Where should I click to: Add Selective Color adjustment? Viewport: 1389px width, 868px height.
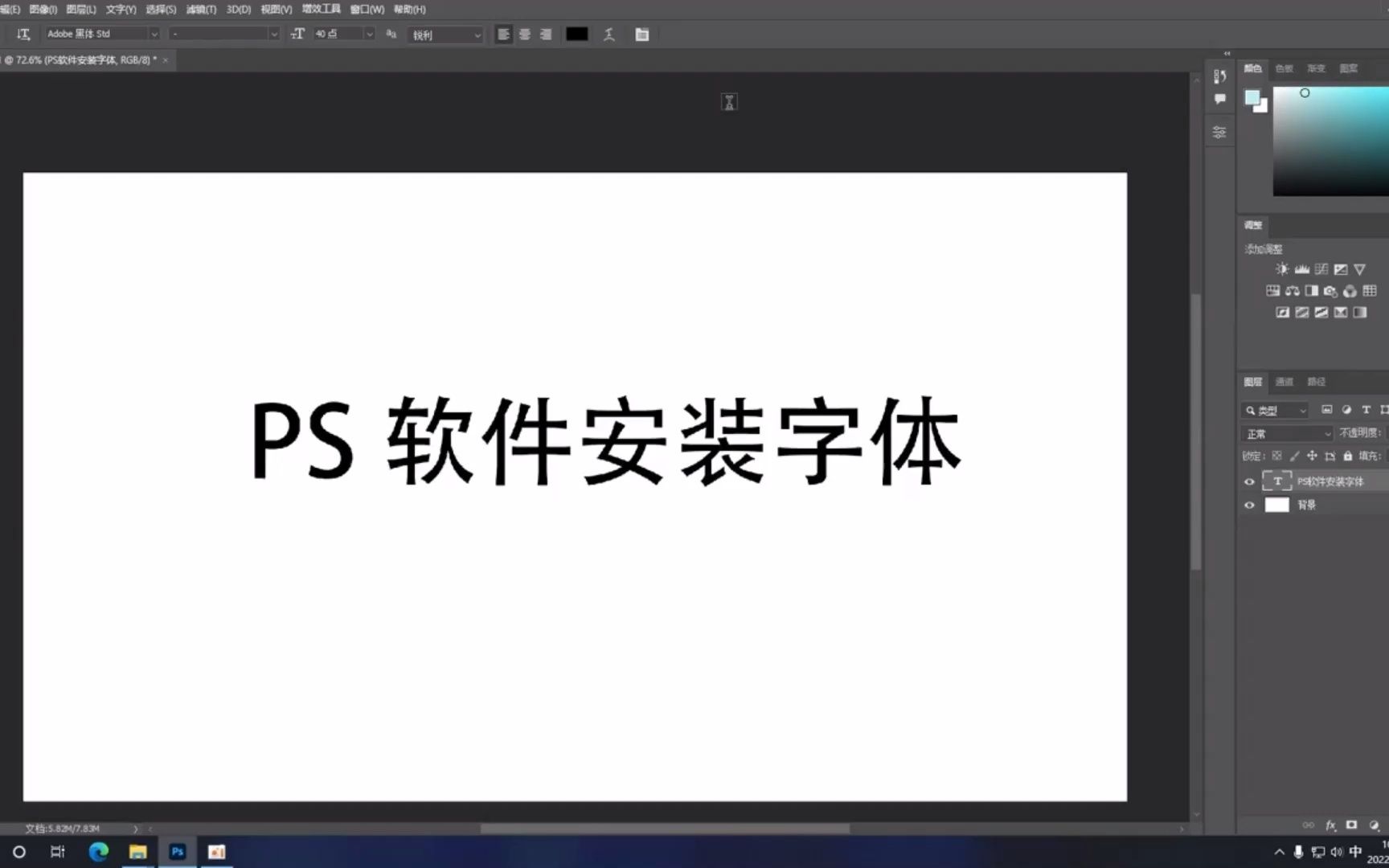tap(1341, 312)
